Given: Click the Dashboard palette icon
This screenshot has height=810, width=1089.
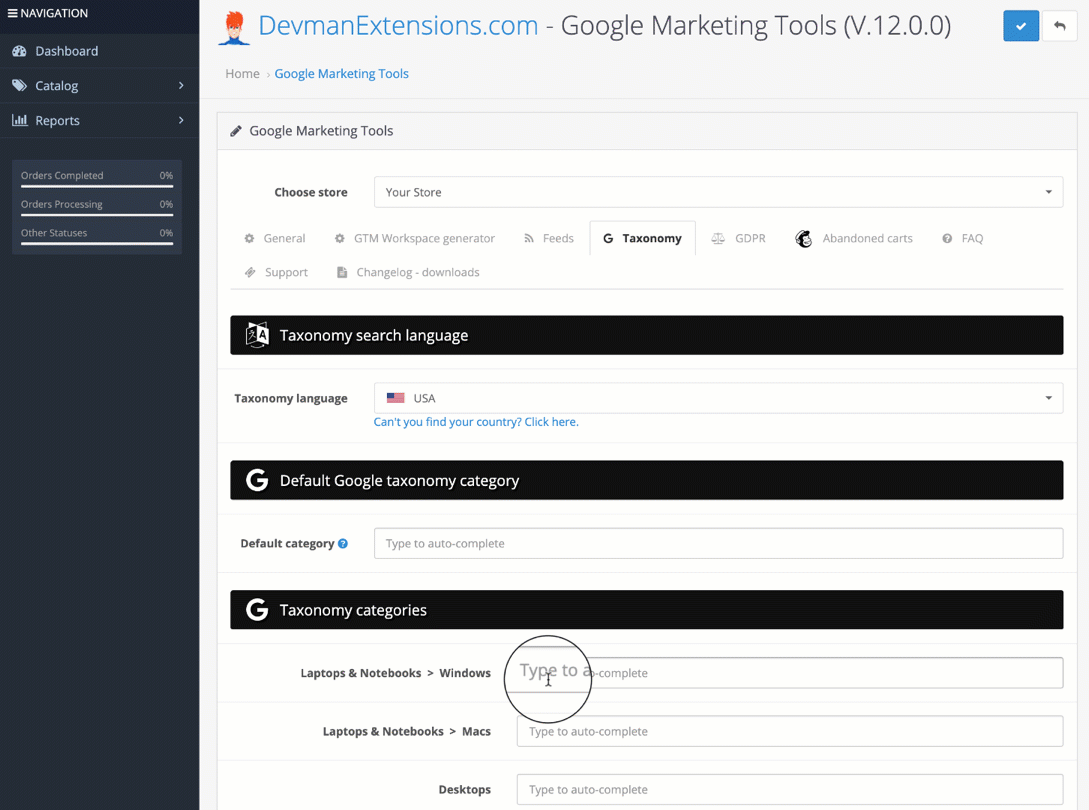Looking at the screenshot, I should click(x=19, y=51).
